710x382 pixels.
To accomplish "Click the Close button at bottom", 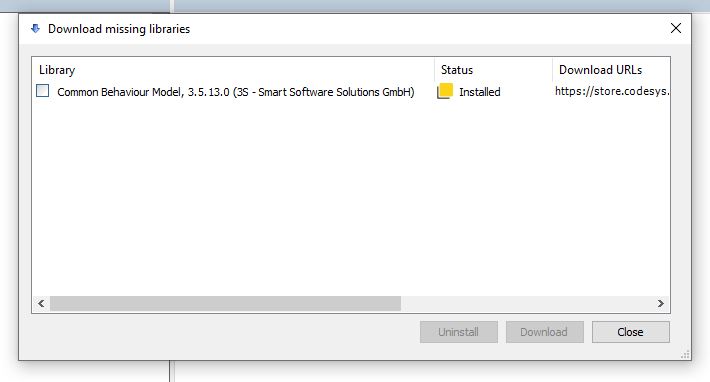I will [630, 332].
